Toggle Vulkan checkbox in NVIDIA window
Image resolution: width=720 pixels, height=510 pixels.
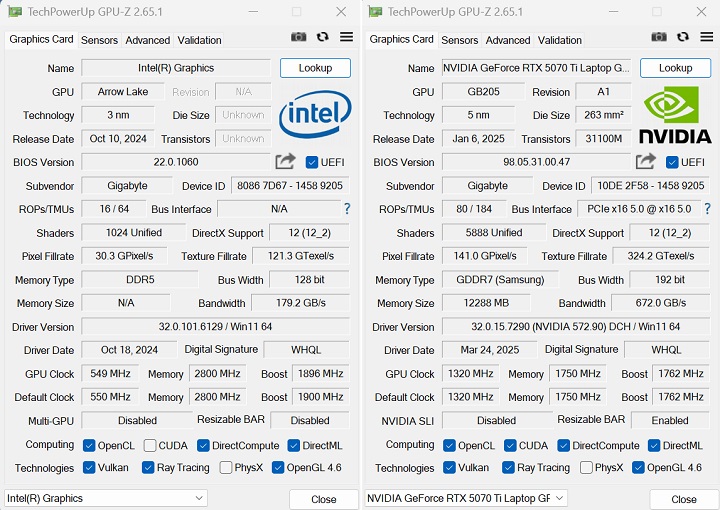pos(450,467)
